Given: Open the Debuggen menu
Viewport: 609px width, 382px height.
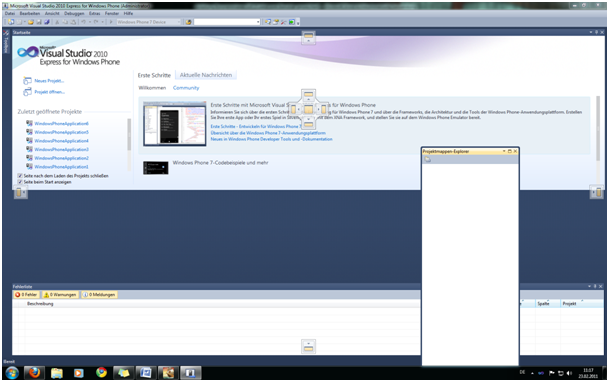Looking at the screenshot, I should (74, 13).
